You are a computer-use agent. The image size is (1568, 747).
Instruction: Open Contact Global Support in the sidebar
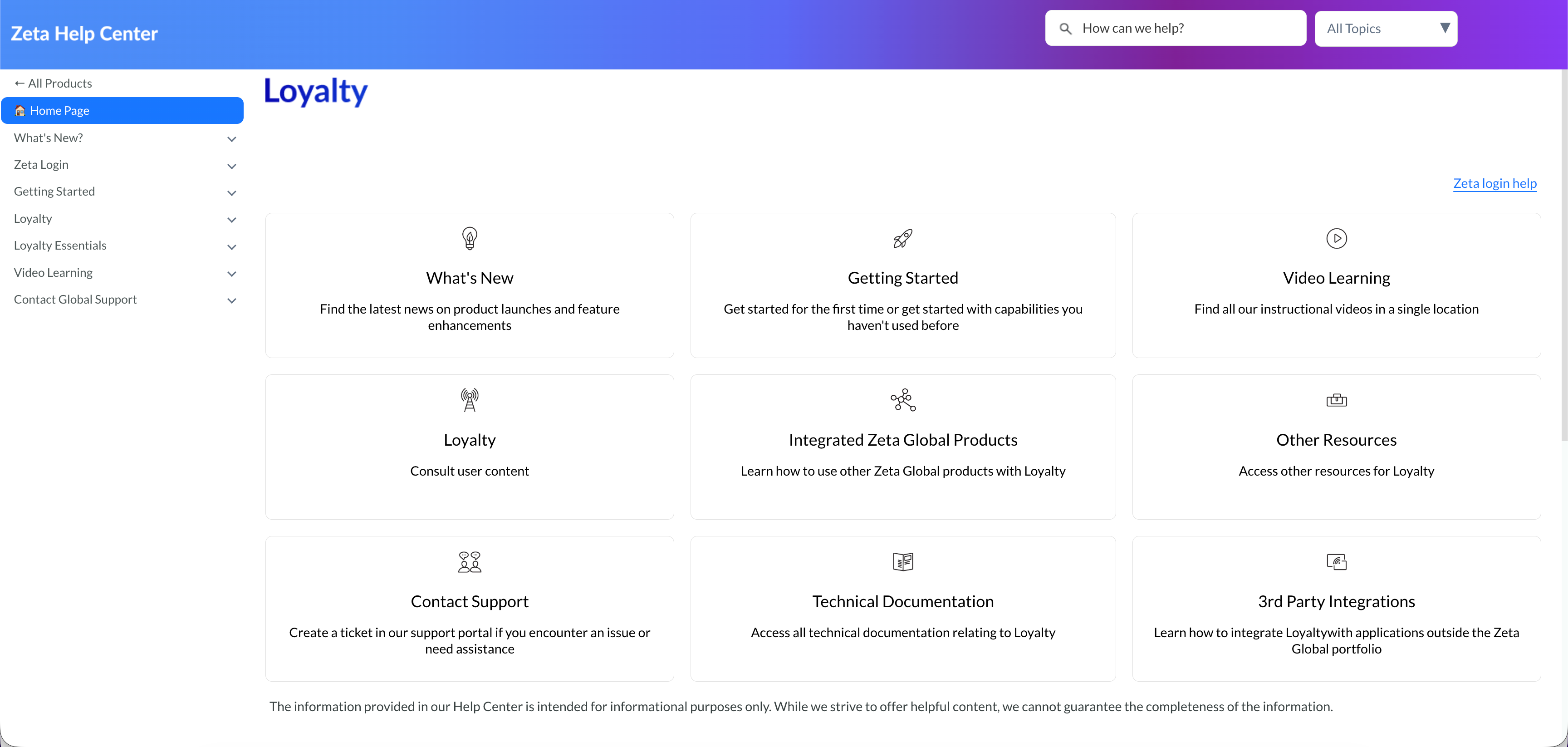(x=75, y=300)
